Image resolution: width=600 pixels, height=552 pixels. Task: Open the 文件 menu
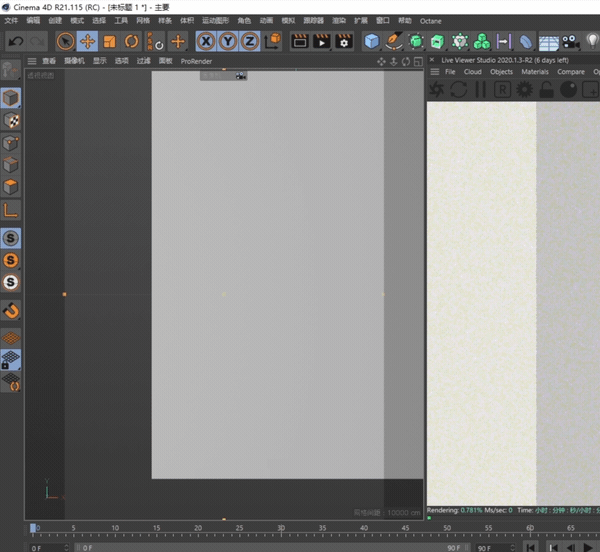pyautogui.click(x=11, y=21)
